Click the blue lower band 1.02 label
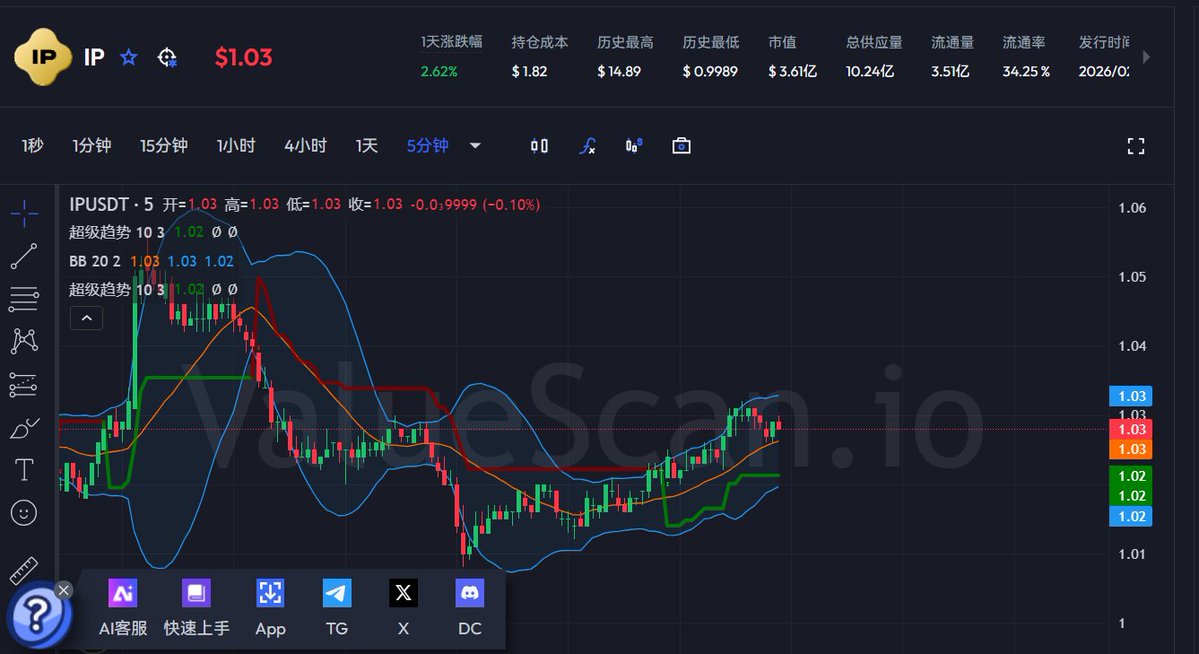Screen dimensions: 1199x654 coord(1131,516)
